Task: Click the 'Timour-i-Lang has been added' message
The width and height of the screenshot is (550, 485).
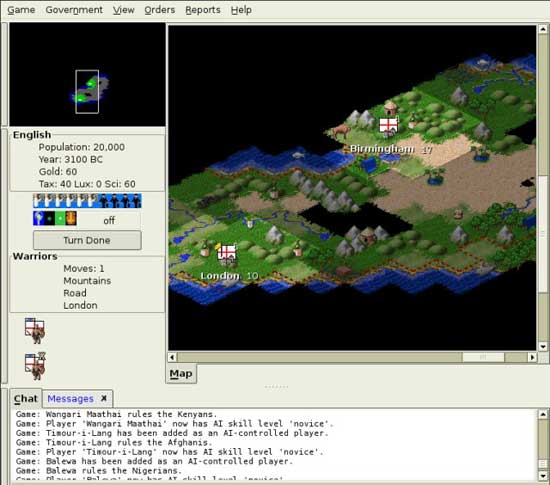Action: (172, 433)
